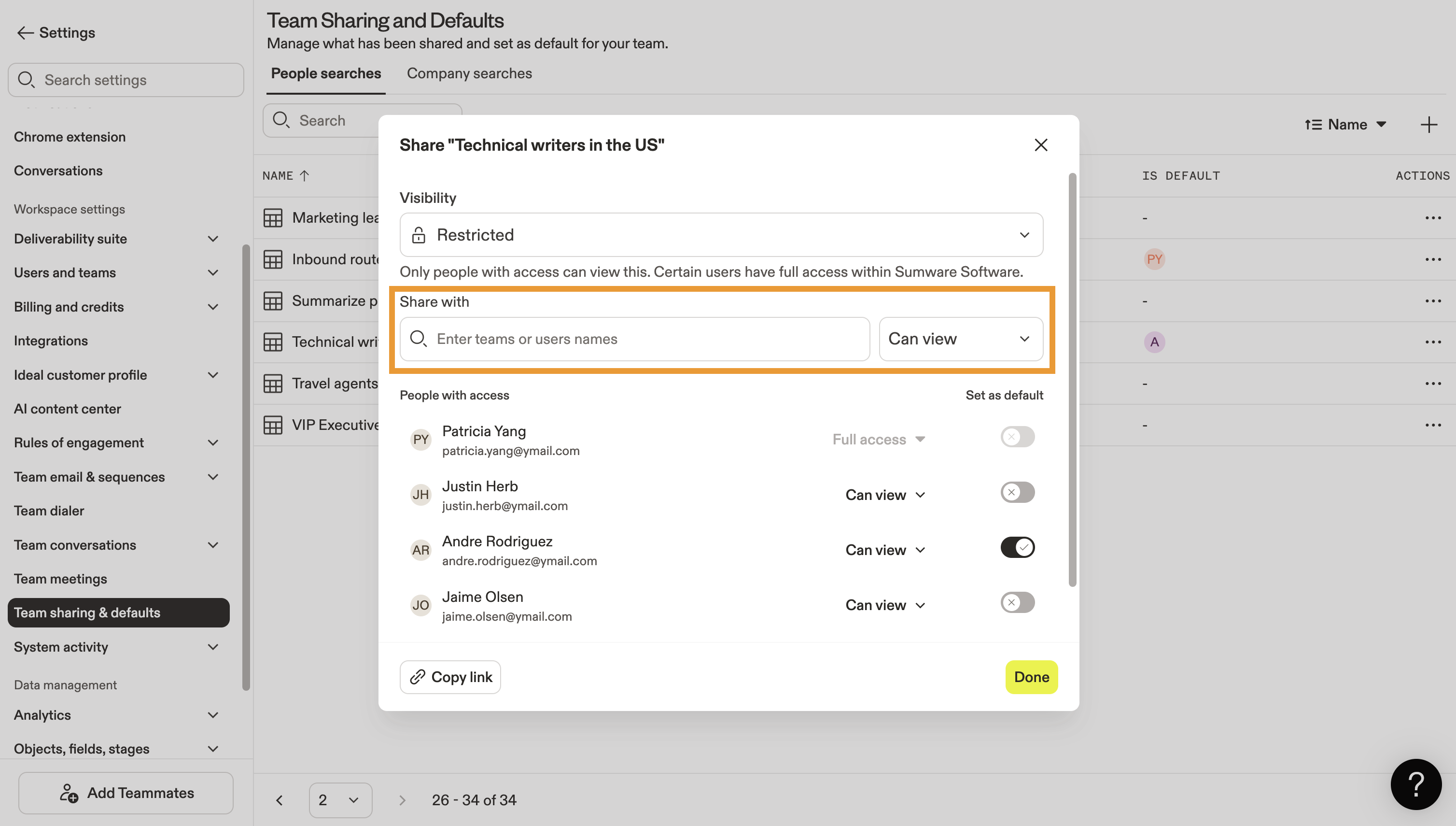Click the Enter teams or users names field
Screen dimensions: 1456x826
click(x=635, y=339)
